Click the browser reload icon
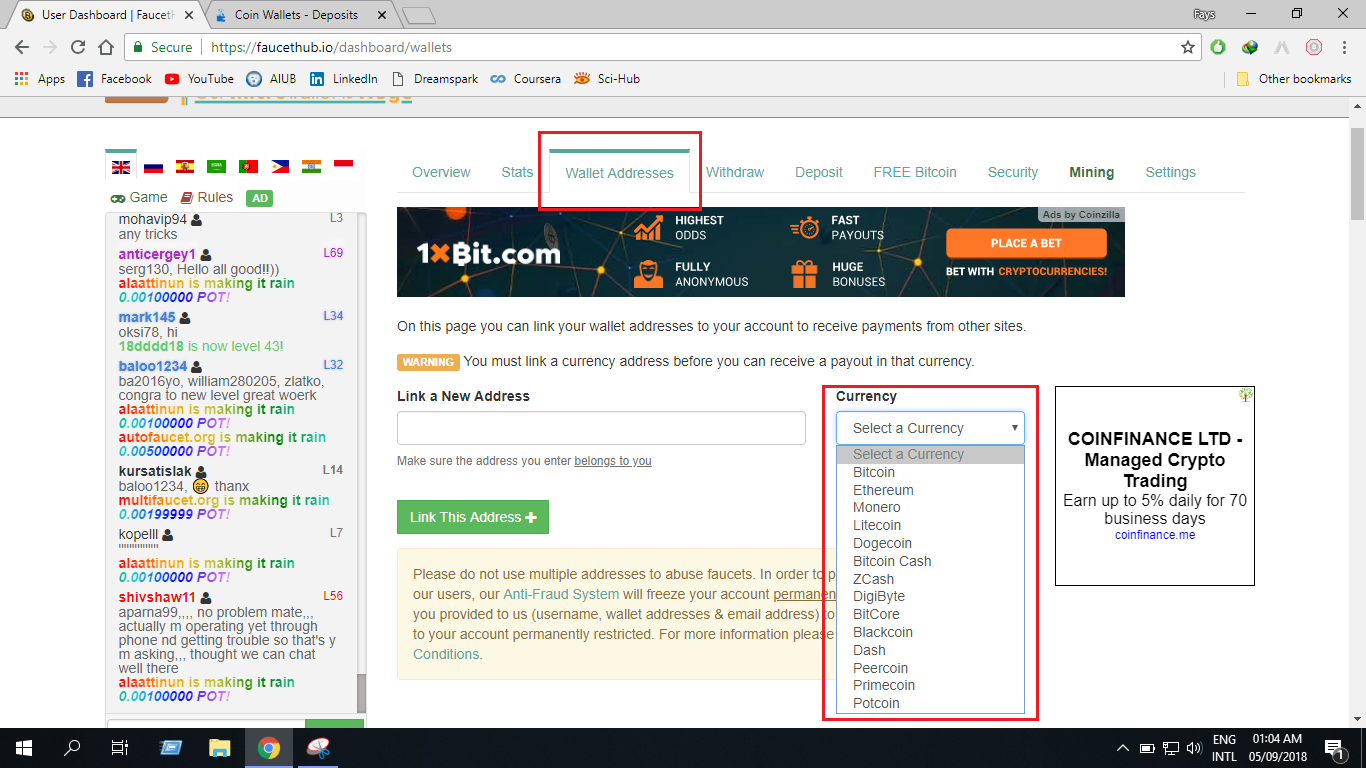This screenshot has width=1366, height=768. 78,47
